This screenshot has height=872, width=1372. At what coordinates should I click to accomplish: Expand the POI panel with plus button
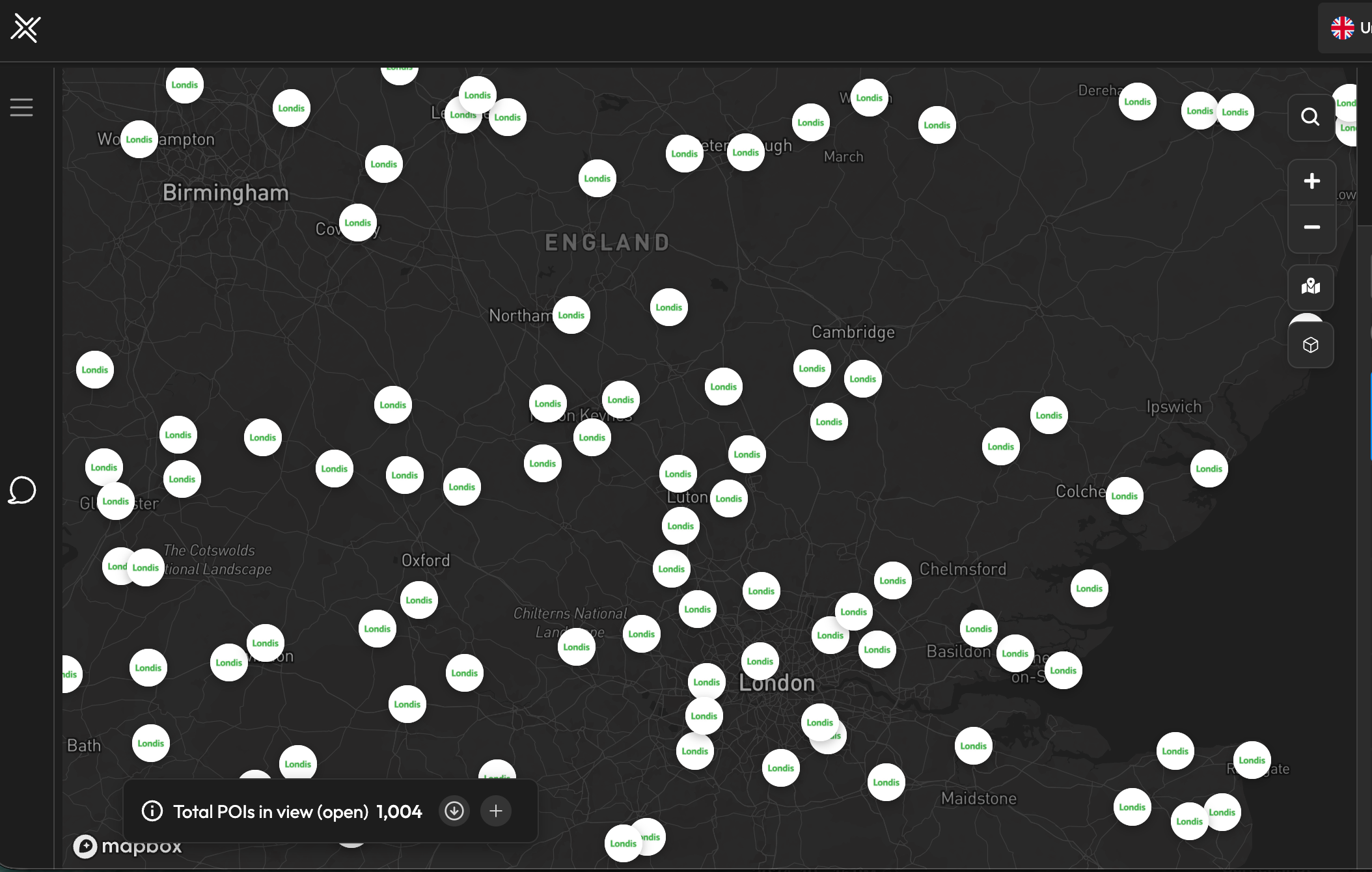[x=496, y=811]
